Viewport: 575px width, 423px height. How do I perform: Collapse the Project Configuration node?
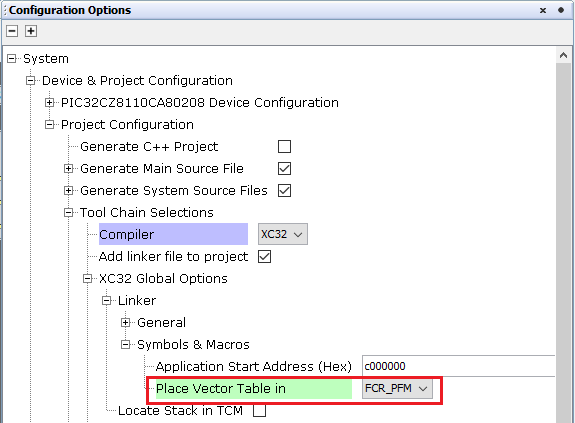pyautogui.click(x=50, y=125)
